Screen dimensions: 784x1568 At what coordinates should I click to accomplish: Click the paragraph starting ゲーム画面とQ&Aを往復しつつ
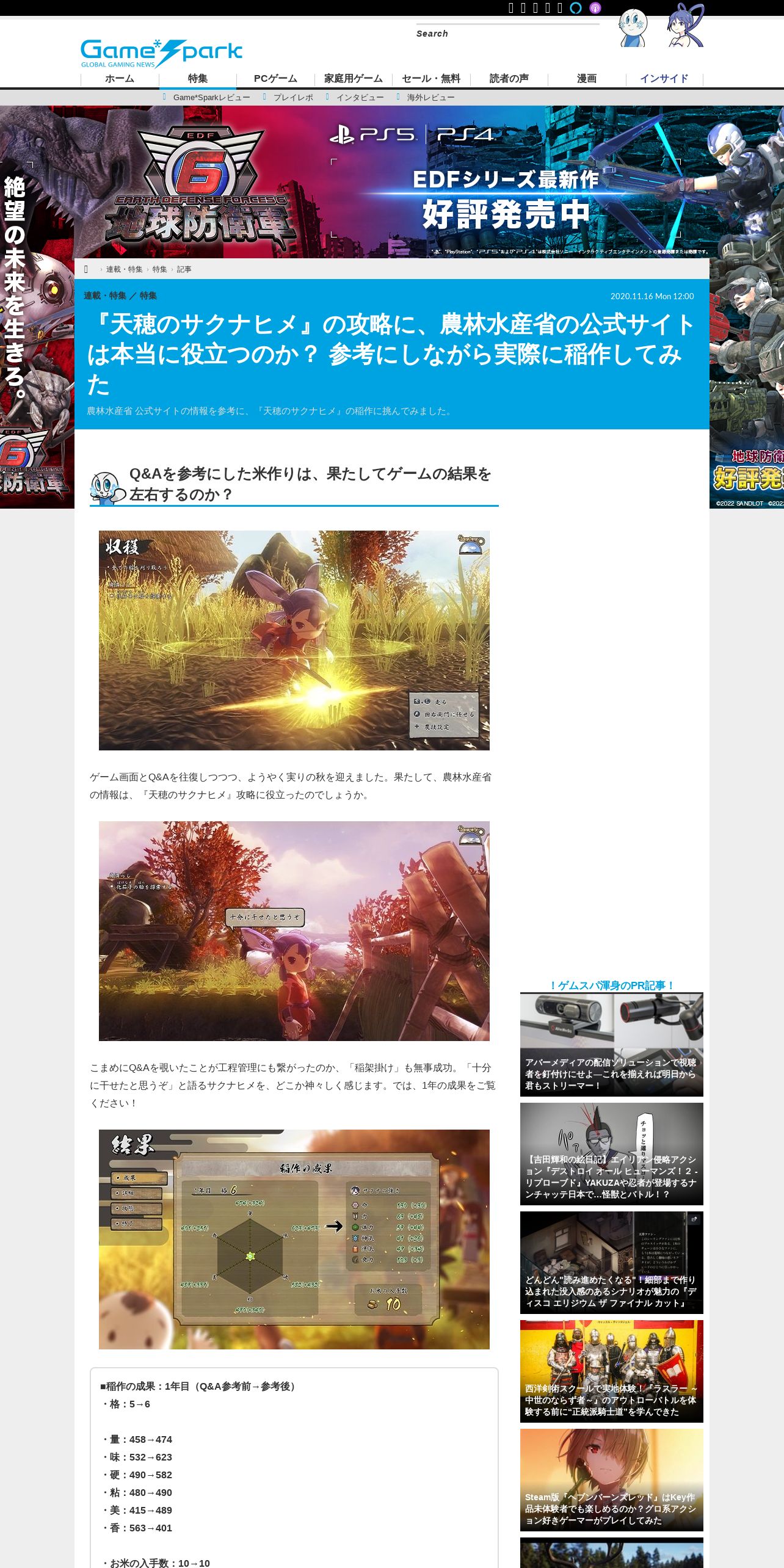[x=292, y=786]
